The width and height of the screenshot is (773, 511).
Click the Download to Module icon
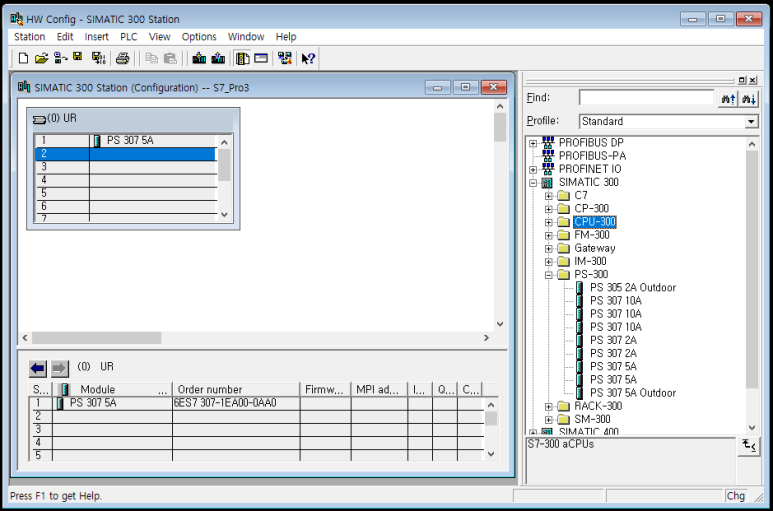coord(199,58)
